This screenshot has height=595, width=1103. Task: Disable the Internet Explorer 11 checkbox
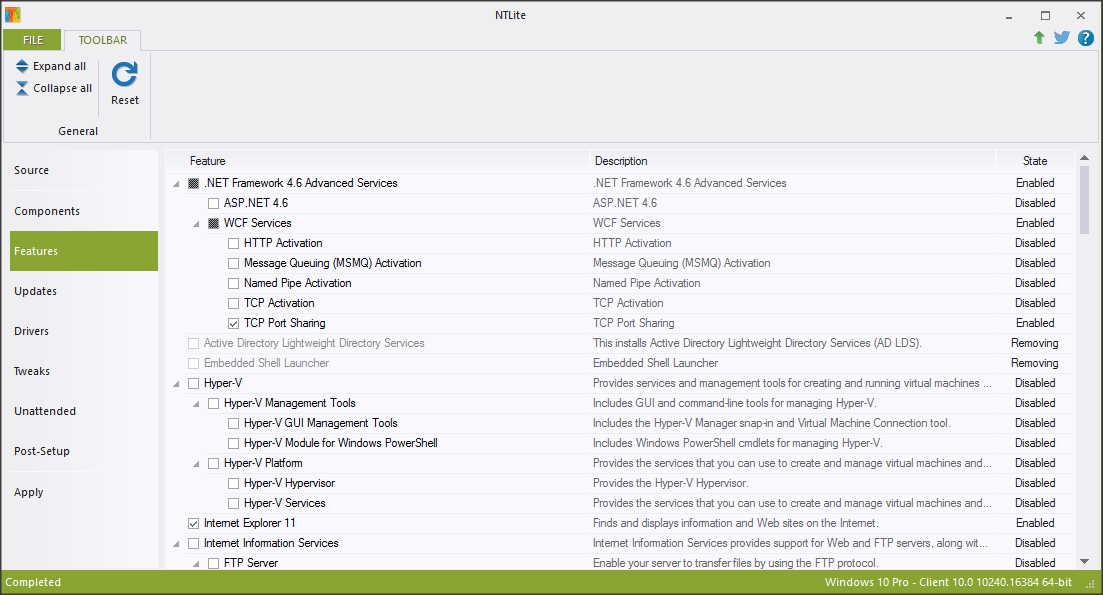193,523
